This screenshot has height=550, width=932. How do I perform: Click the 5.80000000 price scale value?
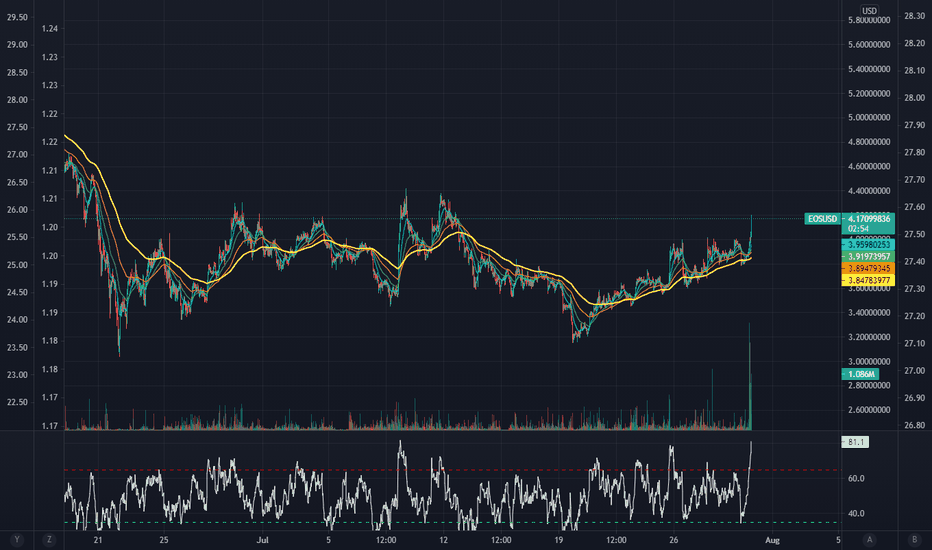click(x=869, y=20)
